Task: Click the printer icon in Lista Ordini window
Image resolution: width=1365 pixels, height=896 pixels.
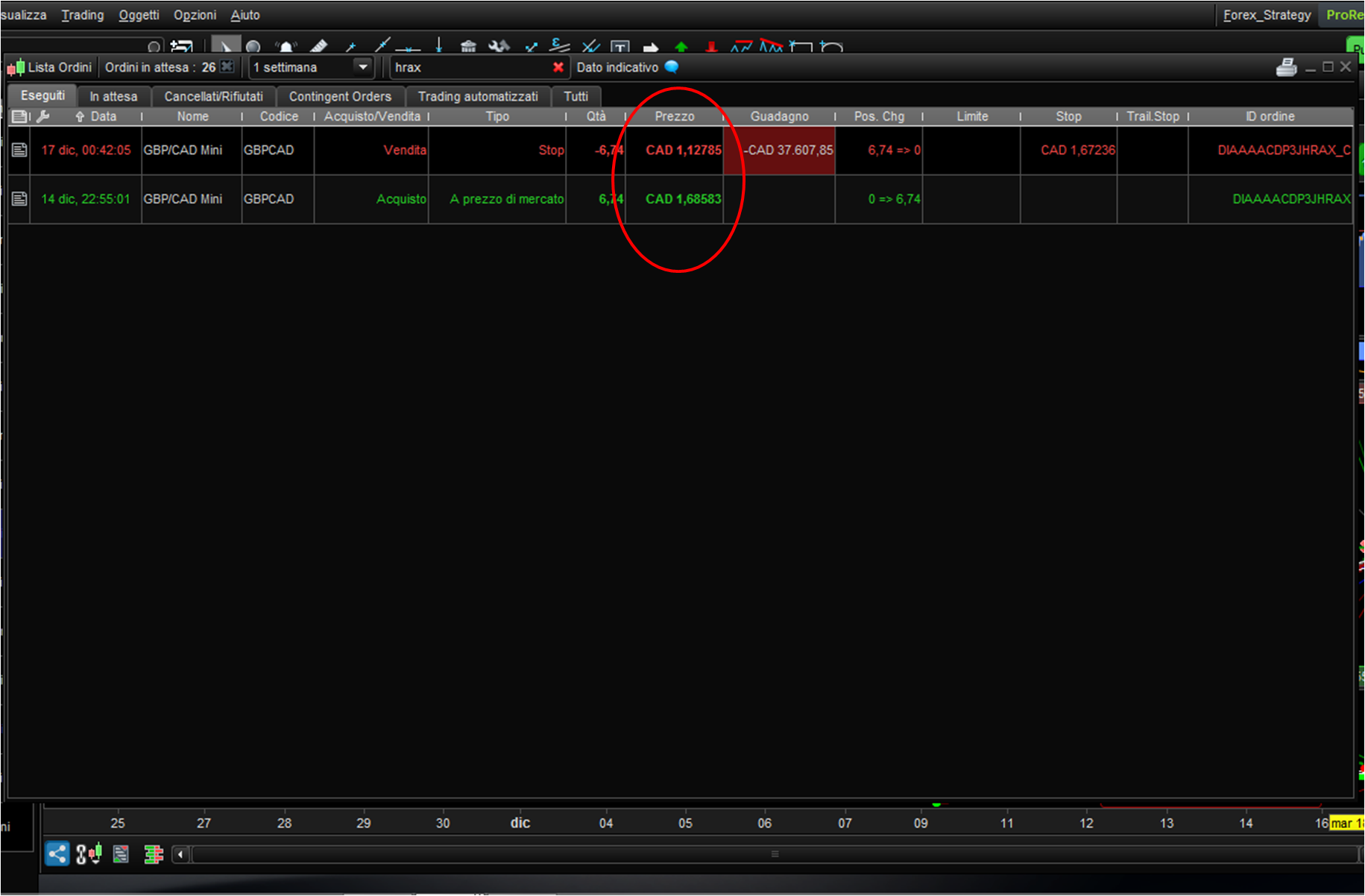Action: [x=1286, y=67]
